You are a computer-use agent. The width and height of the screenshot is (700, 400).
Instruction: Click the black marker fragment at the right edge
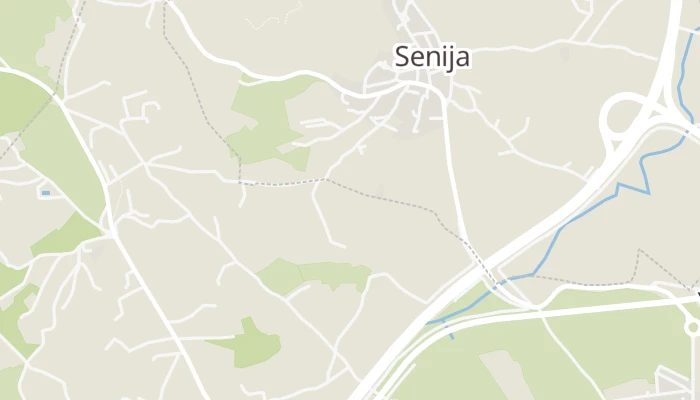[698, 296]
